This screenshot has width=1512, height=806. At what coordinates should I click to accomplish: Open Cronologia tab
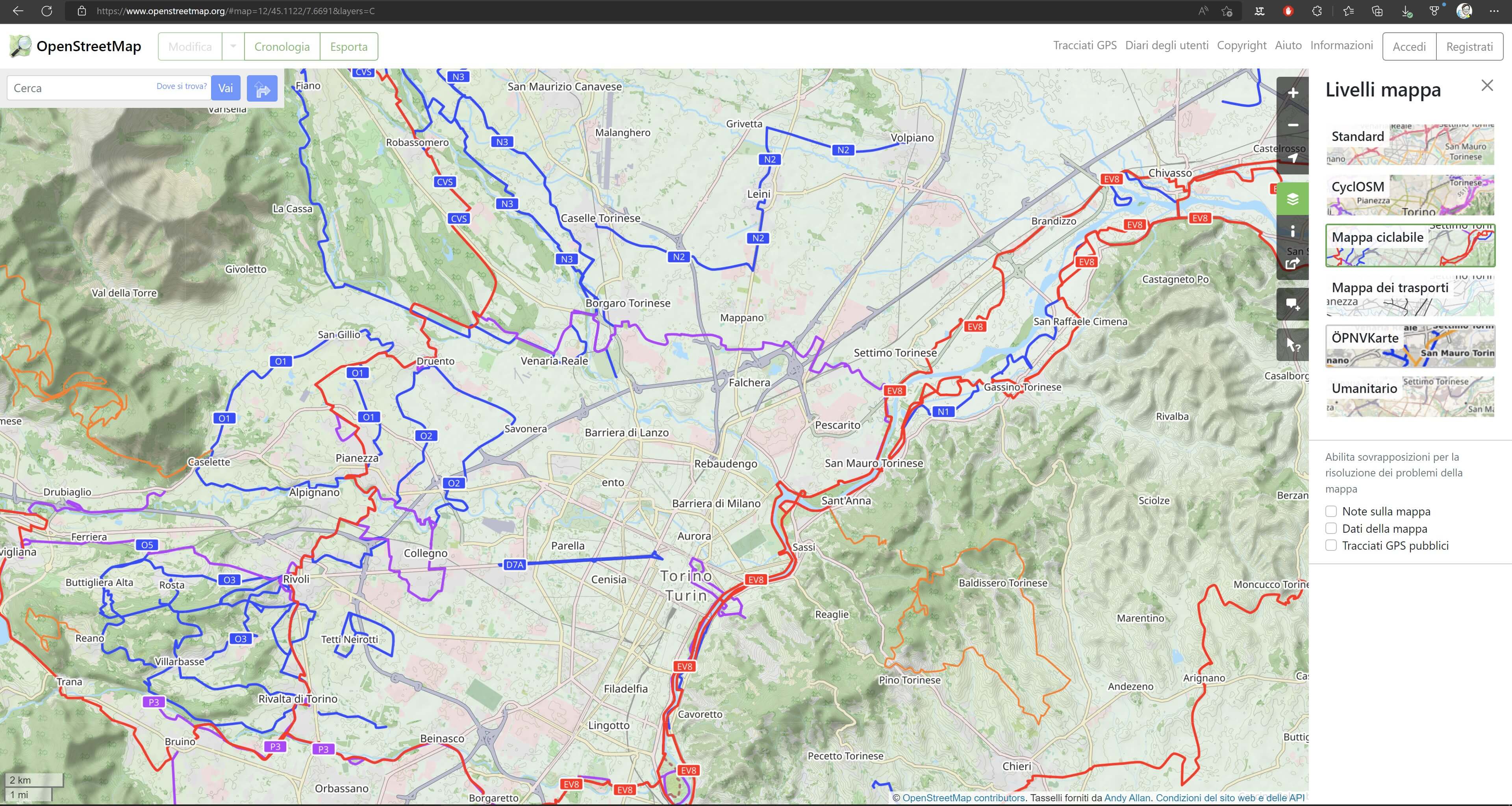(282, 46)
